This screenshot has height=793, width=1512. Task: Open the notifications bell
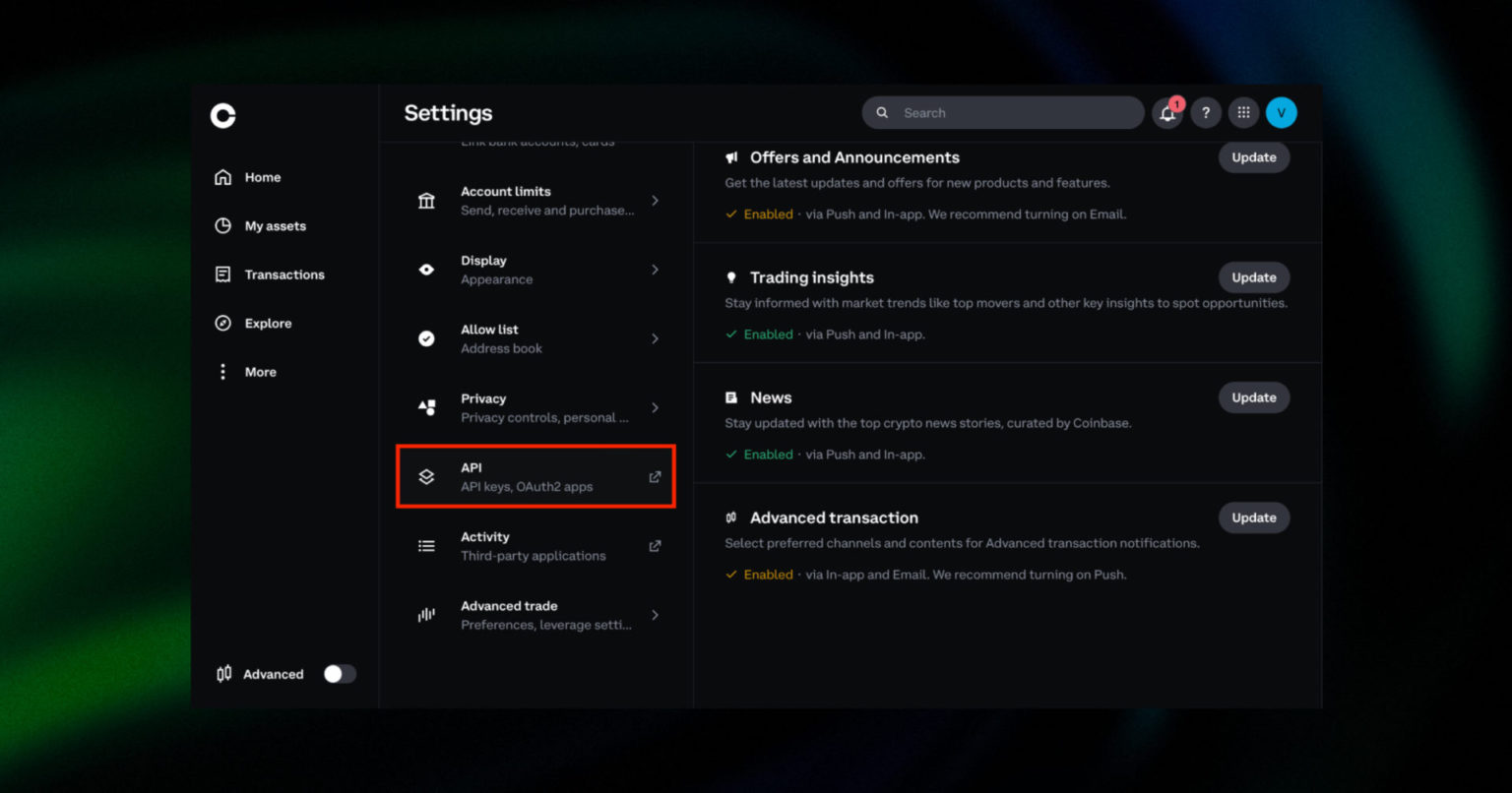pos(1167,112)
